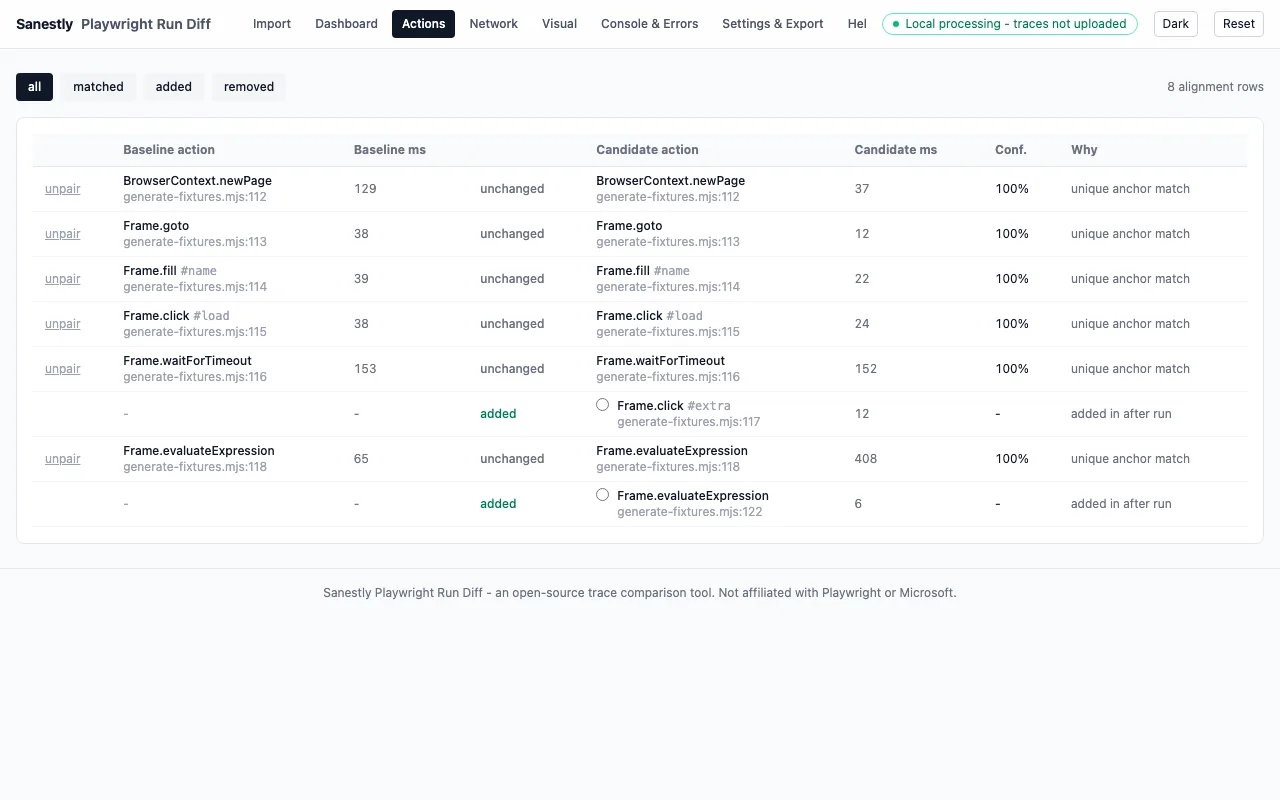
Task: Click the Local processing status badge
Action: point(1010,24)
